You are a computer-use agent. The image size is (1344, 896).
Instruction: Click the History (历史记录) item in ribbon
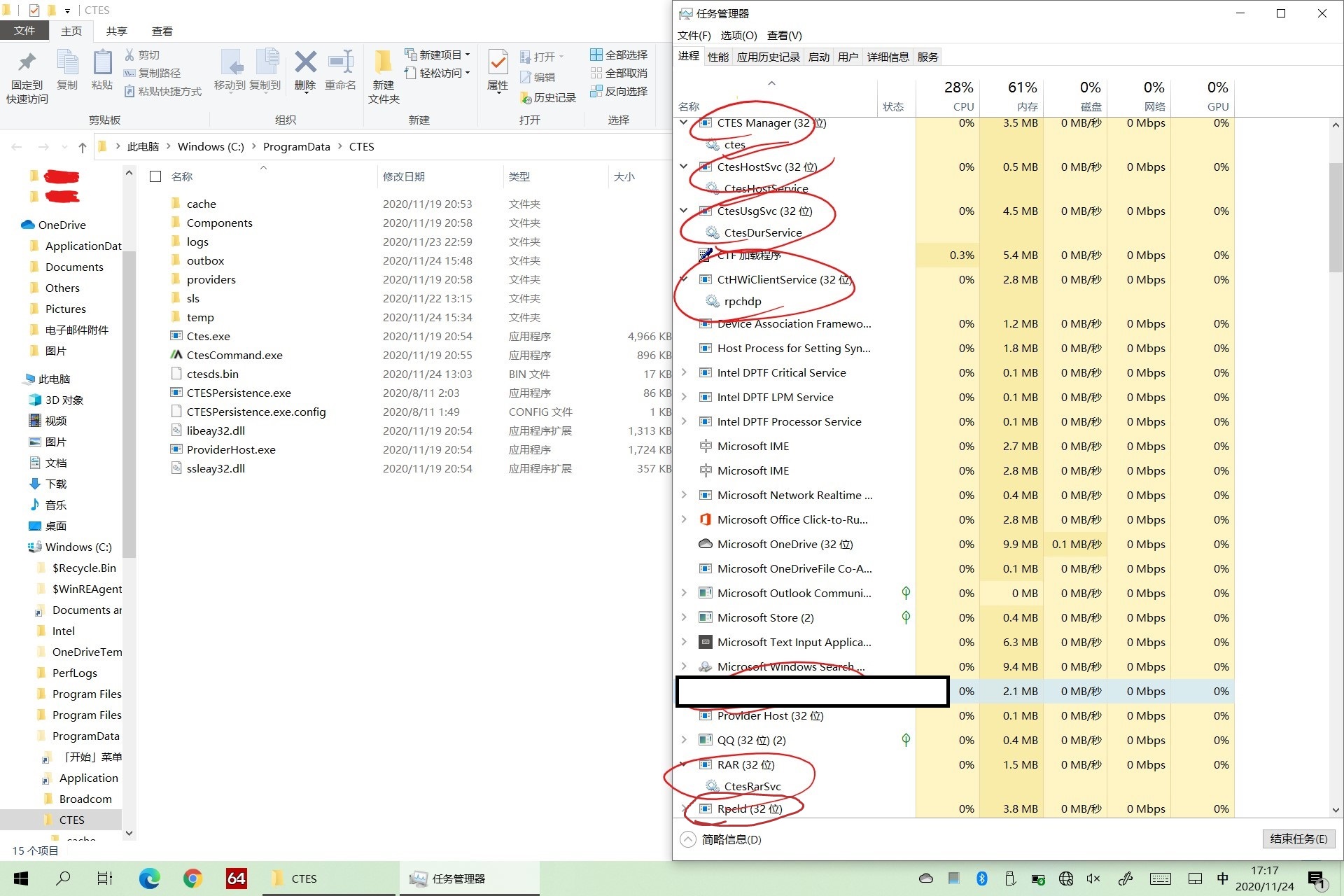548,98
